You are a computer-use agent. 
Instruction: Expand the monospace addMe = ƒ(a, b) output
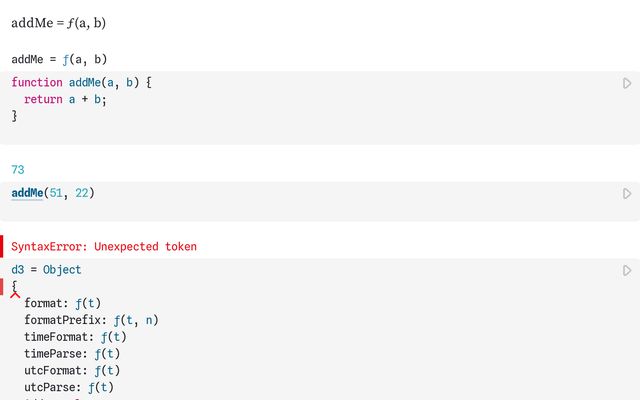pyautogui.click(x=59, y=59)
